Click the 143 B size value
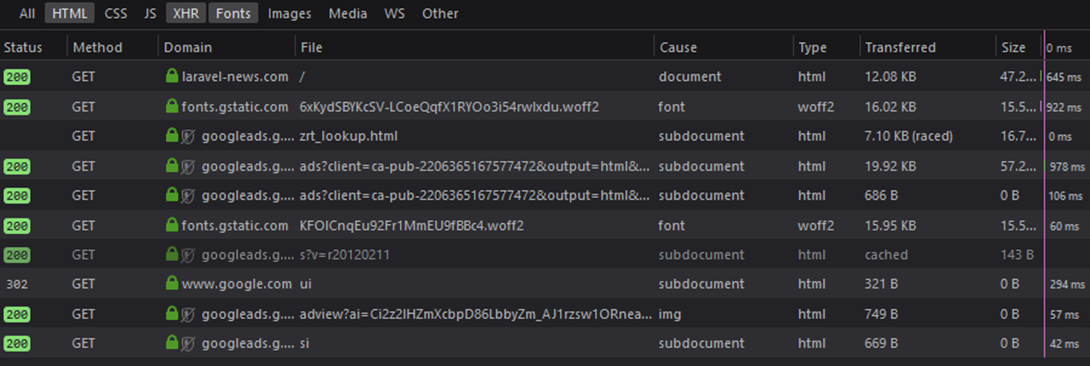This screenshot has width=1090, height=366. tap(1016, 255)
